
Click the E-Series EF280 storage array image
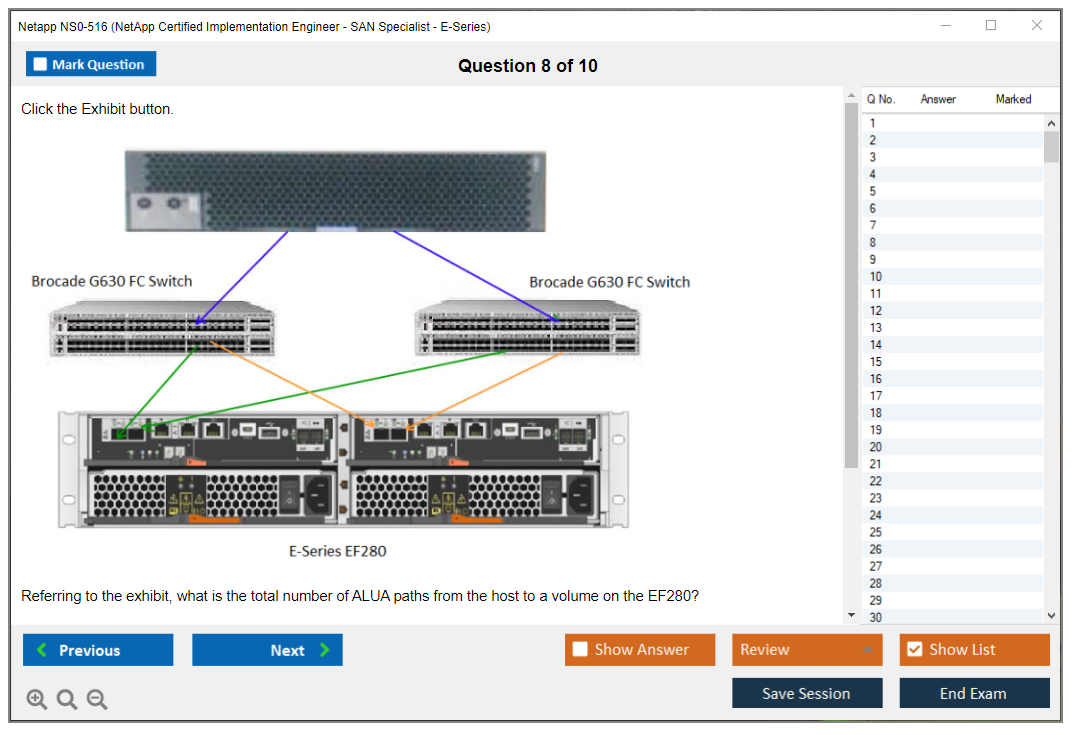pyautogui.click(x=343, y=470)
